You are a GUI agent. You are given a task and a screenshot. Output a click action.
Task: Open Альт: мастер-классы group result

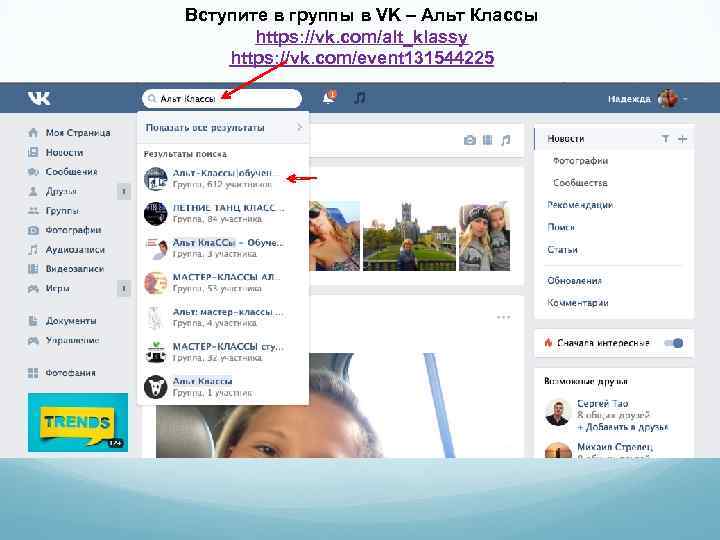[223, 317]
